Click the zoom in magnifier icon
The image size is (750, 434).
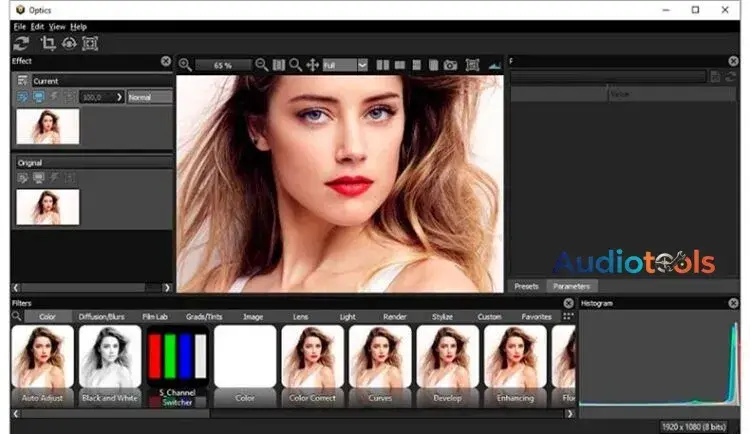[185, 64]
